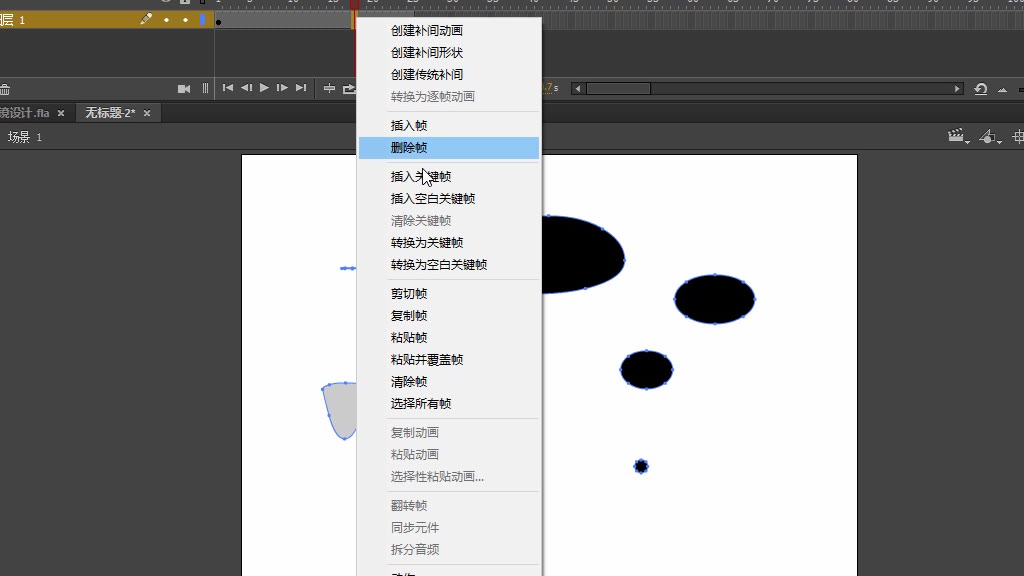Open the edit scene dropdown
Screen dimensions: 1024x576
click(x=959, y=137)
